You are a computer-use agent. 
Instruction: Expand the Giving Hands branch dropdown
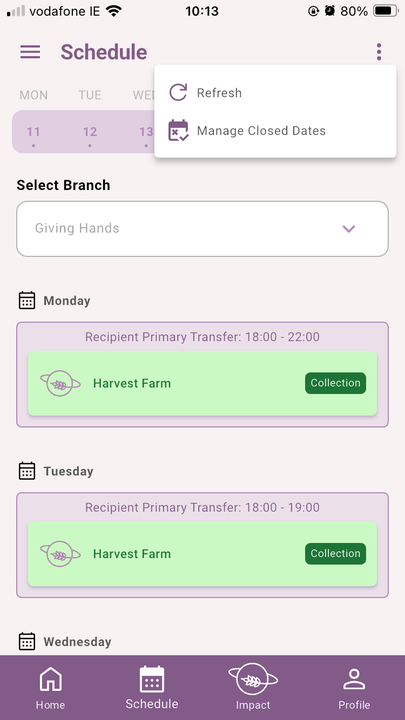tap(202, 229)
